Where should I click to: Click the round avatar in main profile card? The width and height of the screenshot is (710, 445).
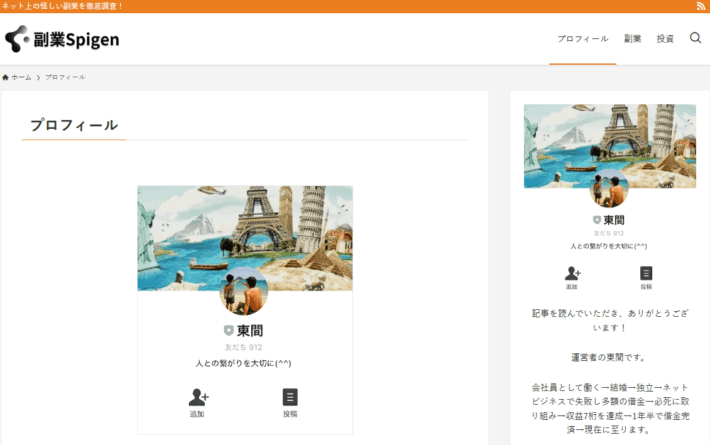[x=244, y=291]
